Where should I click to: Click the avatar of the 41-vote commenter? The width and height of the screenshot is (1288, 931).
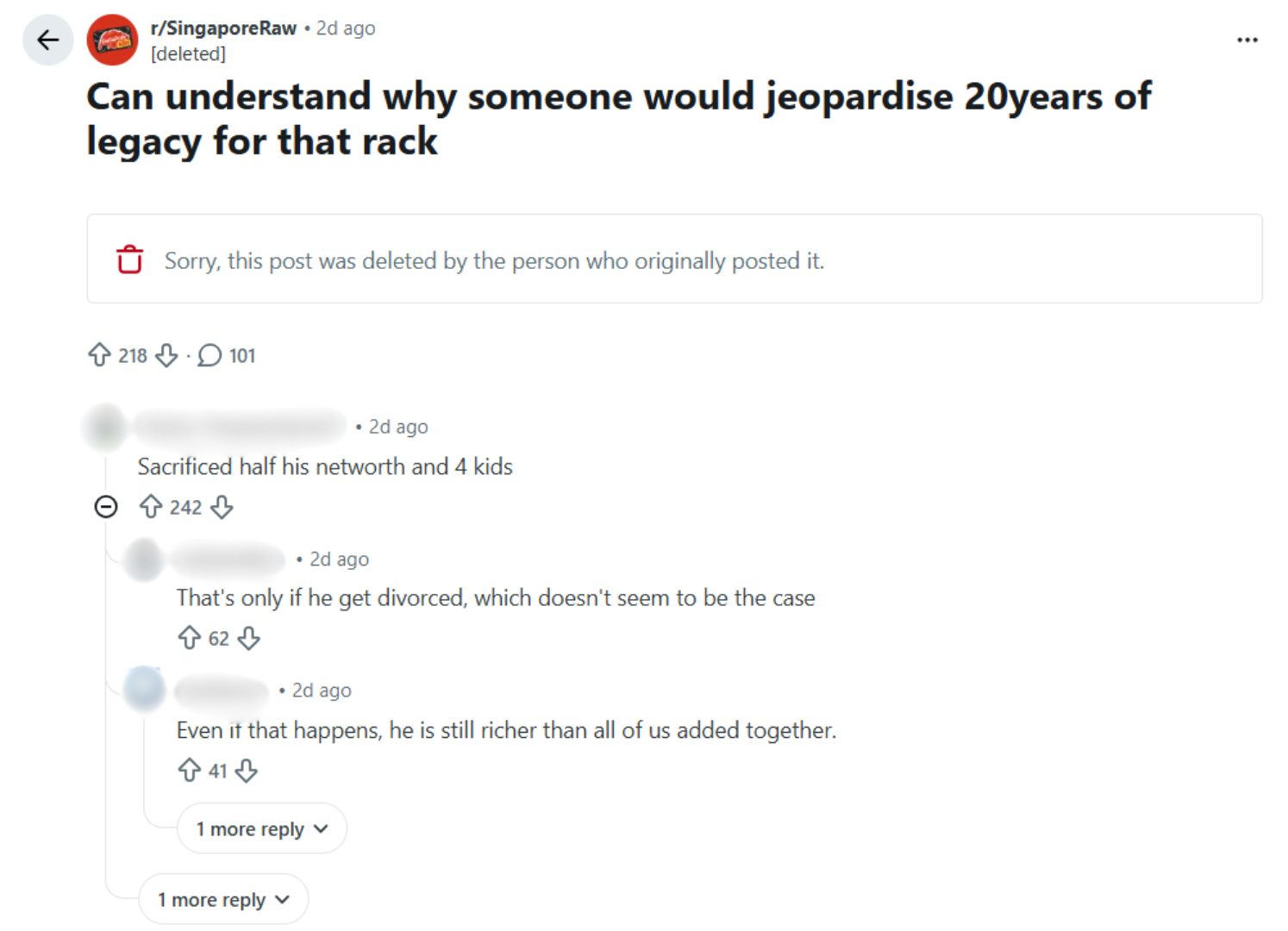(144, 689)
